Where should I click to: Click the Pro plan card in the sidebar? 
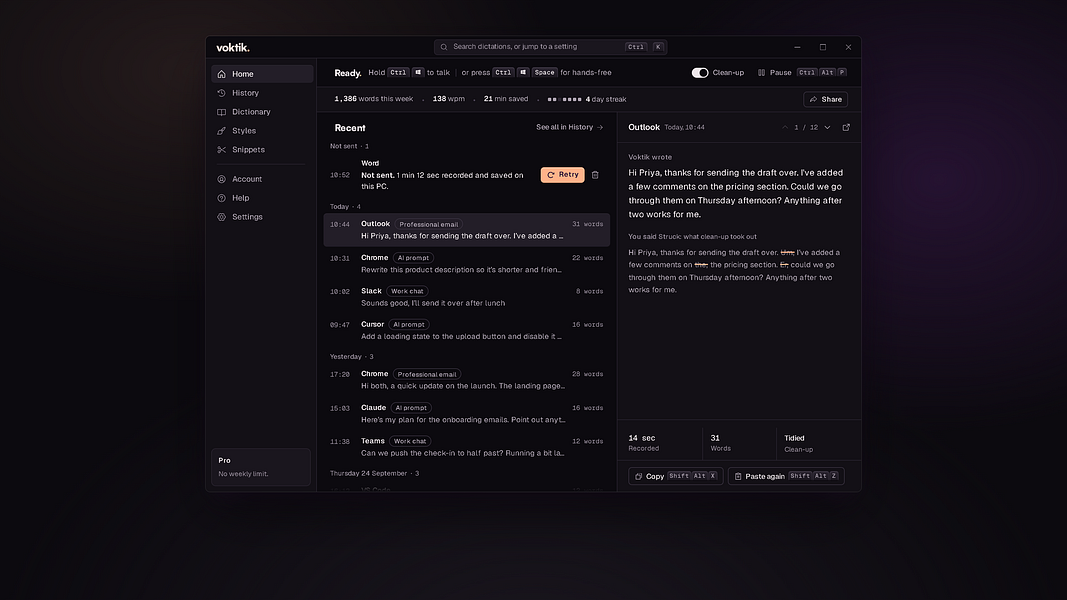tap(261, 467)
